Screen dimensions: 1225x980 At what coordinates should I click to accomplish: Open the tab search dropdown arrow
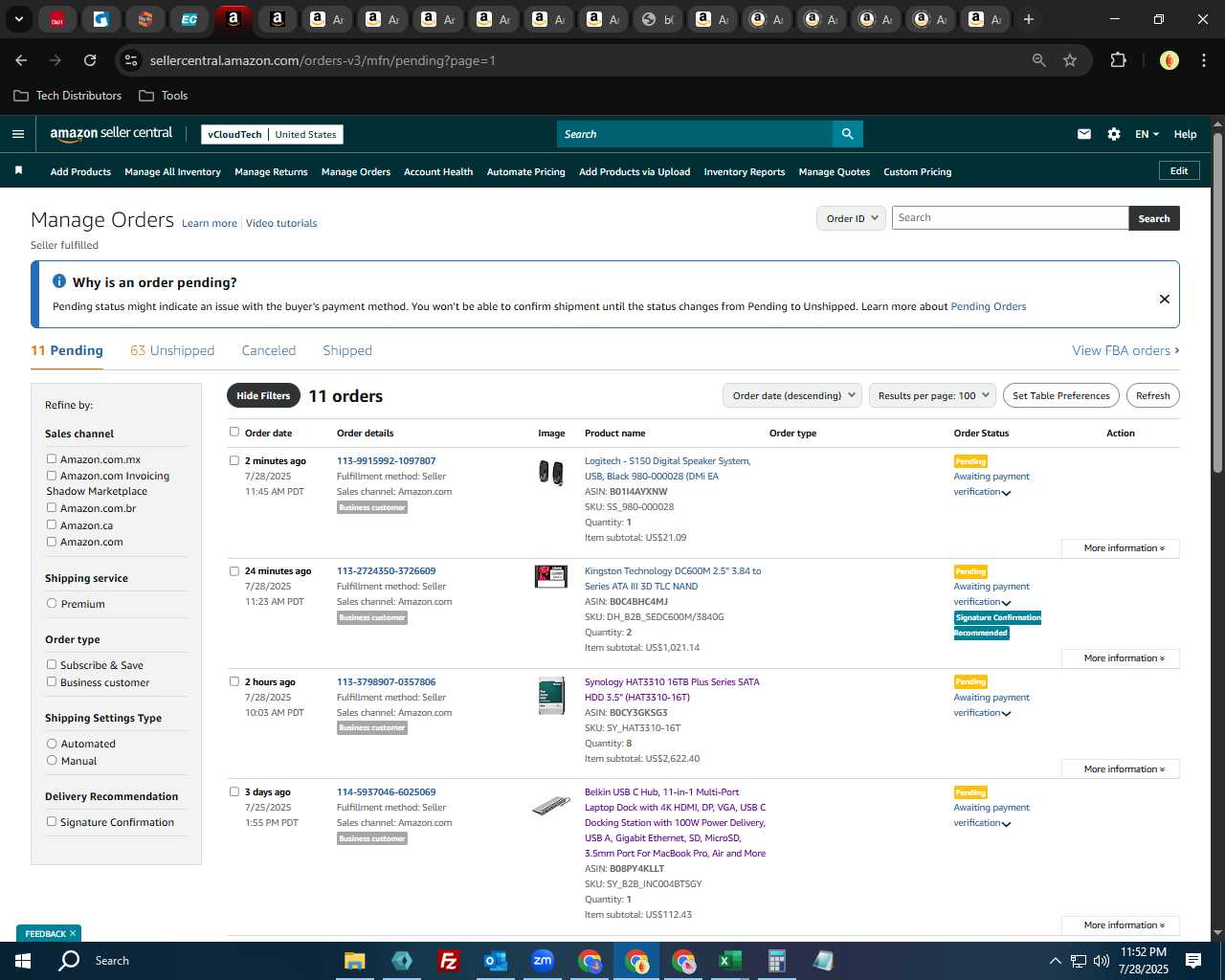(x=19, y=19)
